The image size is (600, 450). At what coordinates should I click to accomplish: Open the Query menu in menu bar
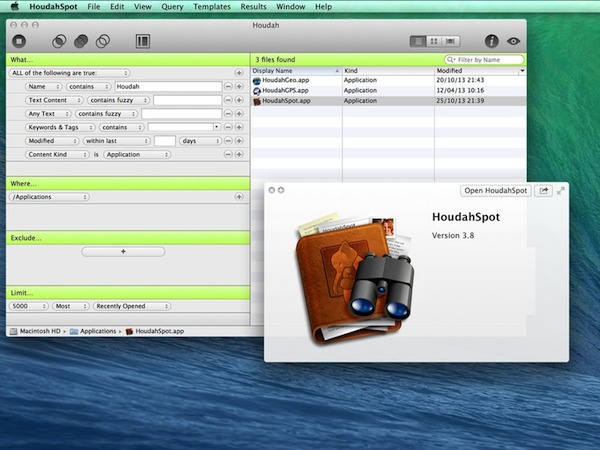pyautogui.click(x=172, y=7)
